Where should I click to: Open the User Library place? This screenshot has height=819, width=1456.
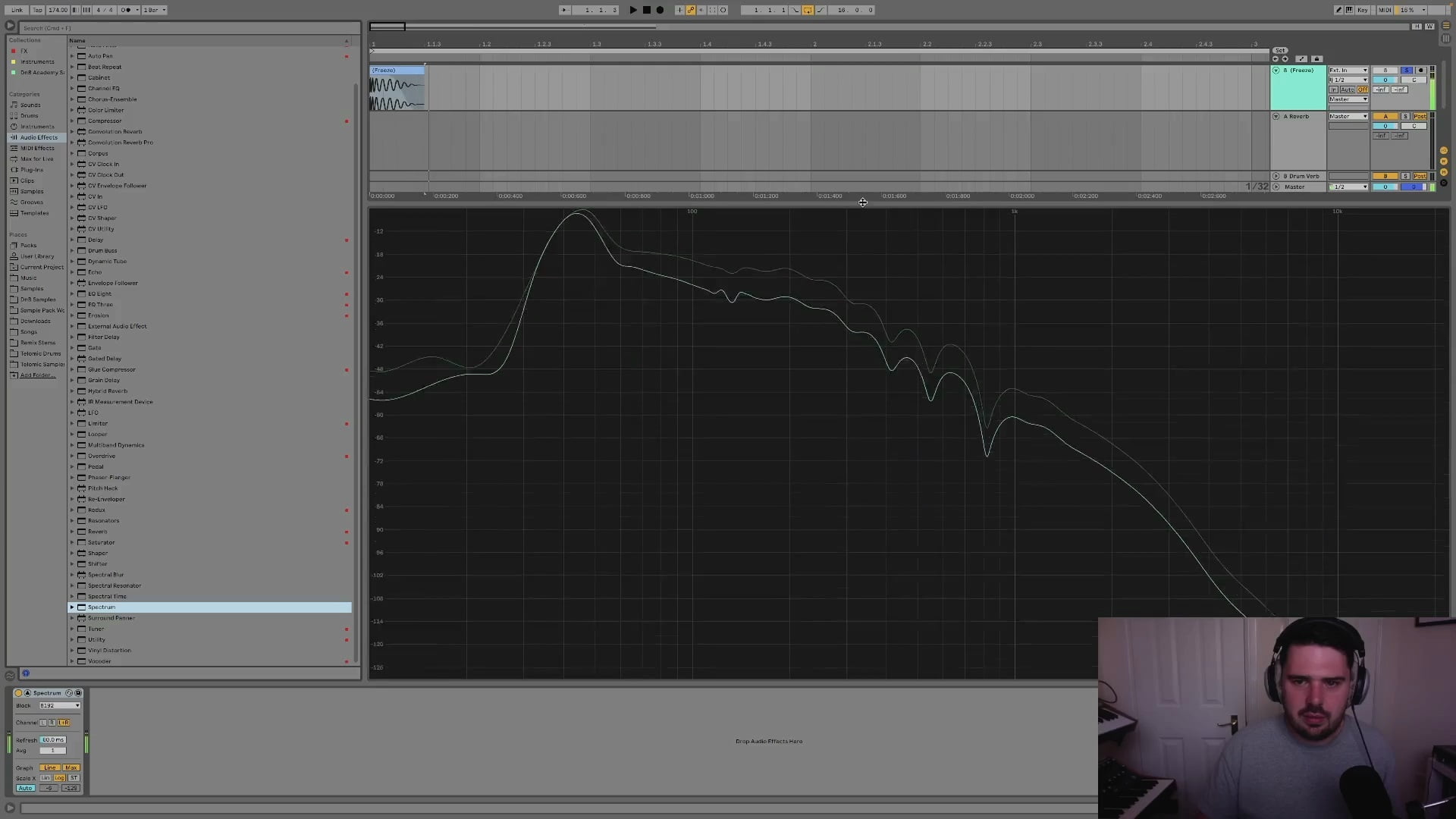click(x=37, y=256)
